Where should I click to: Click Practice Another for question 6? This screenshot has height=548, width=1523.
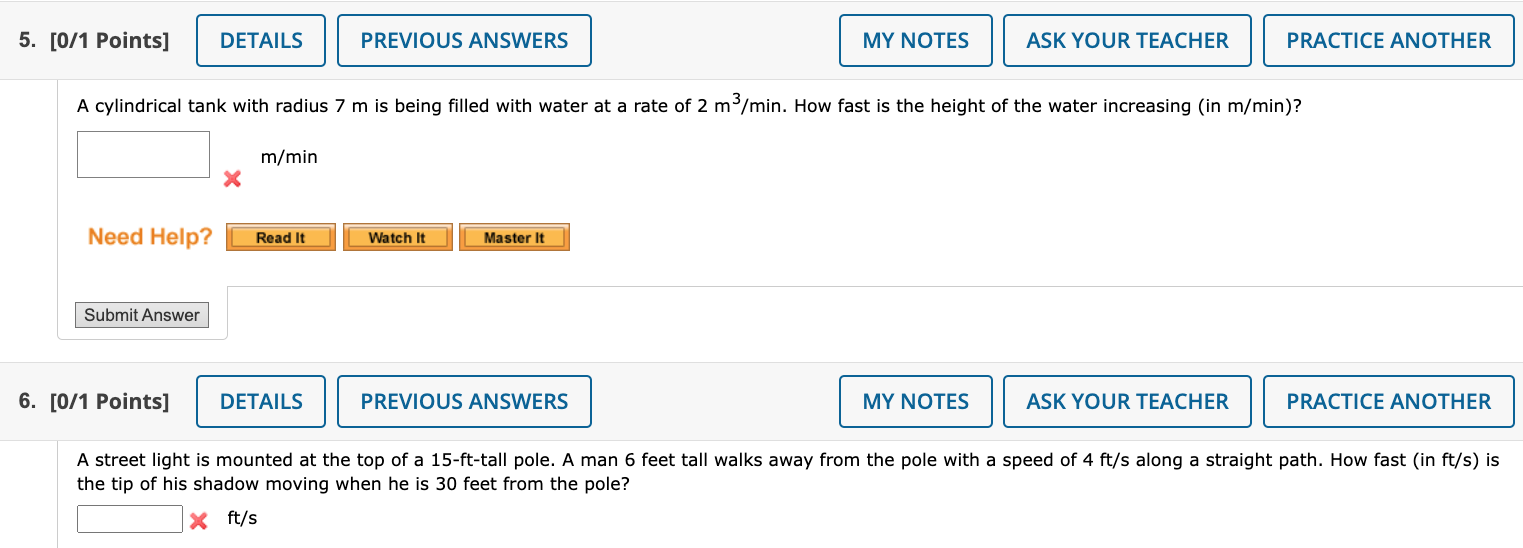point(1388,402)
